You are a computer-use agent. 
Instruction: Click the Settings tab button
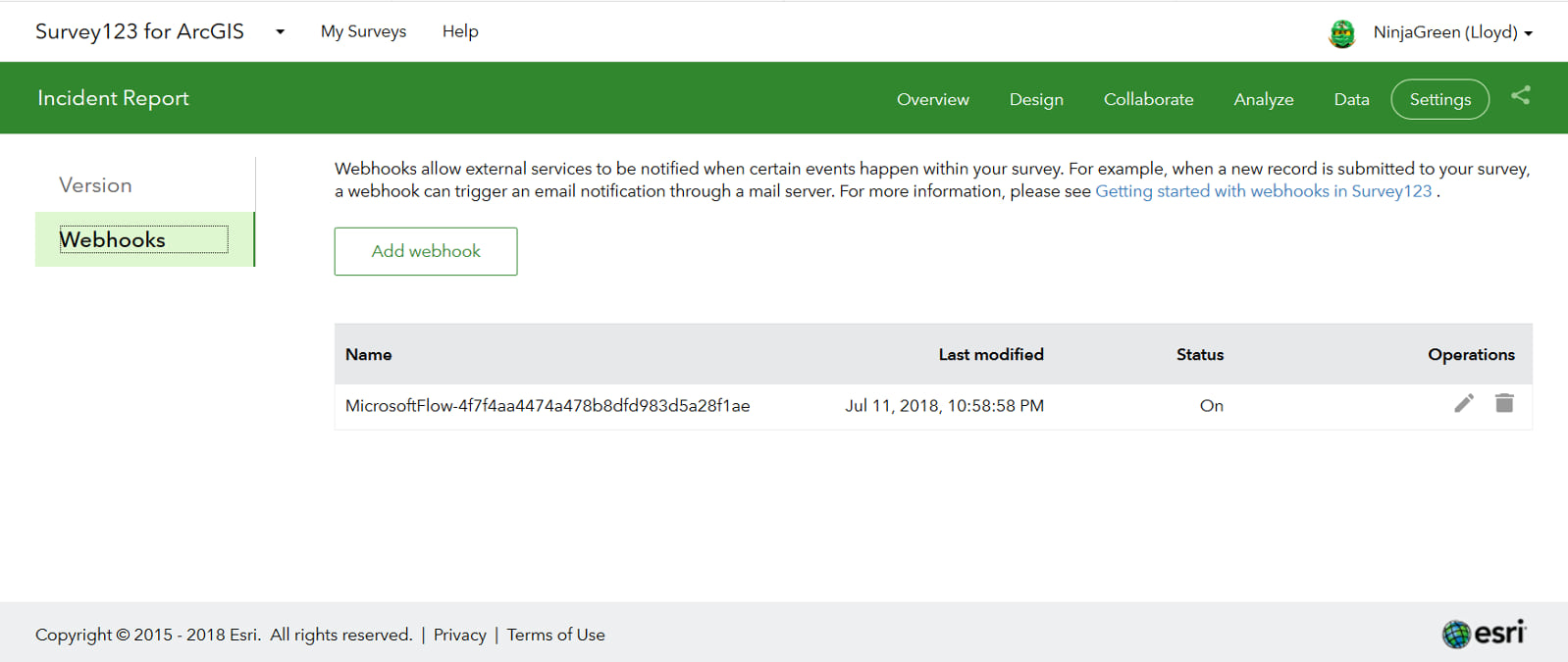pyautogui.click(x=1439, y=99)
